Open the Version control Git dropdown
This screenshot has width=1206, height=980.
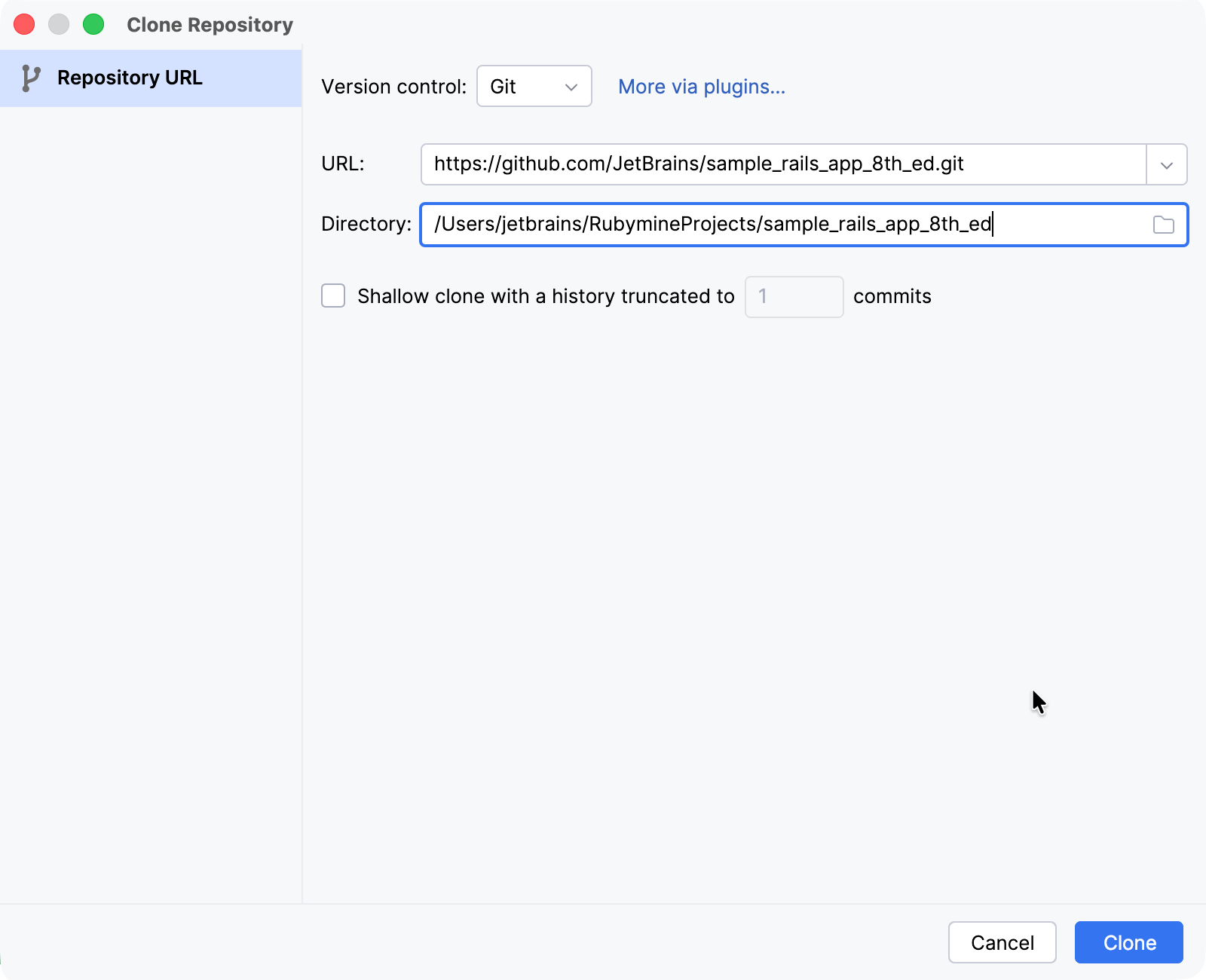(x=534, y=86)
